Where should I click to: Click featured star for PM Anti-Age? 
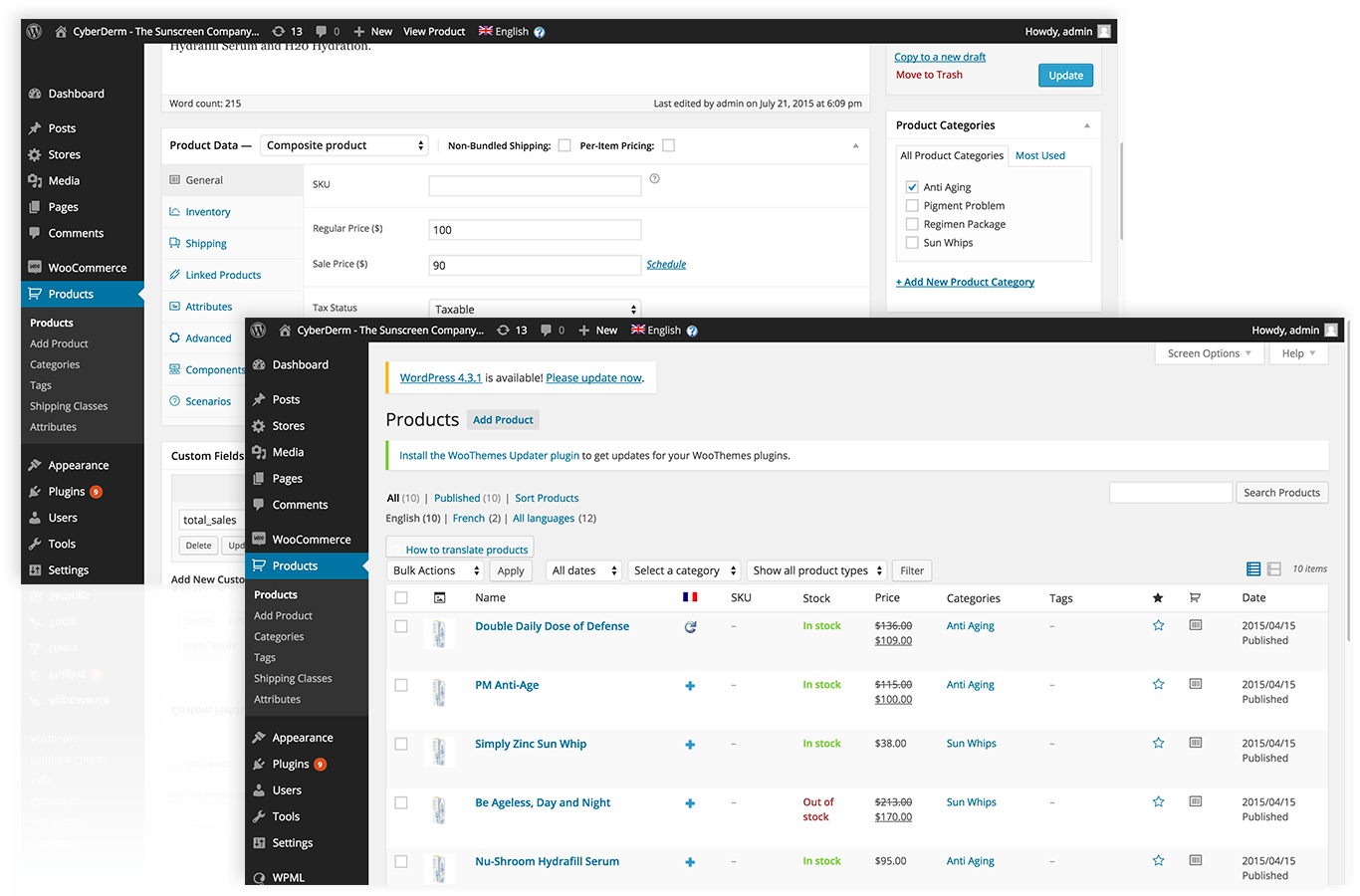coord(1158,684)
